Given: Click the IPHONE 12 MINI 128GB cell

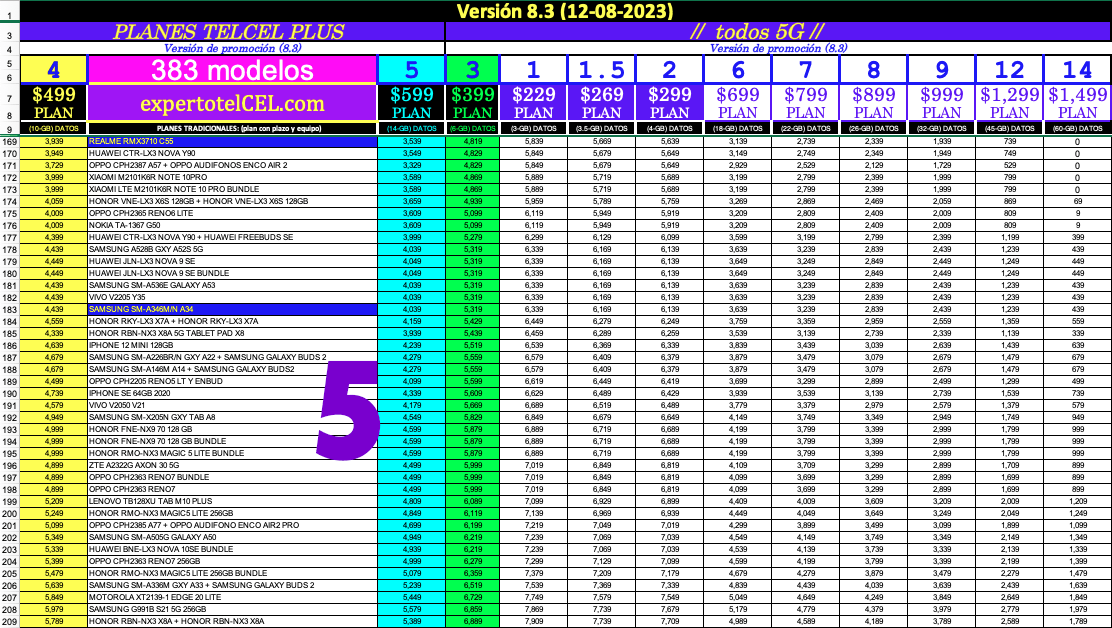Looking at the screenshot, I should tap(232, 345).
